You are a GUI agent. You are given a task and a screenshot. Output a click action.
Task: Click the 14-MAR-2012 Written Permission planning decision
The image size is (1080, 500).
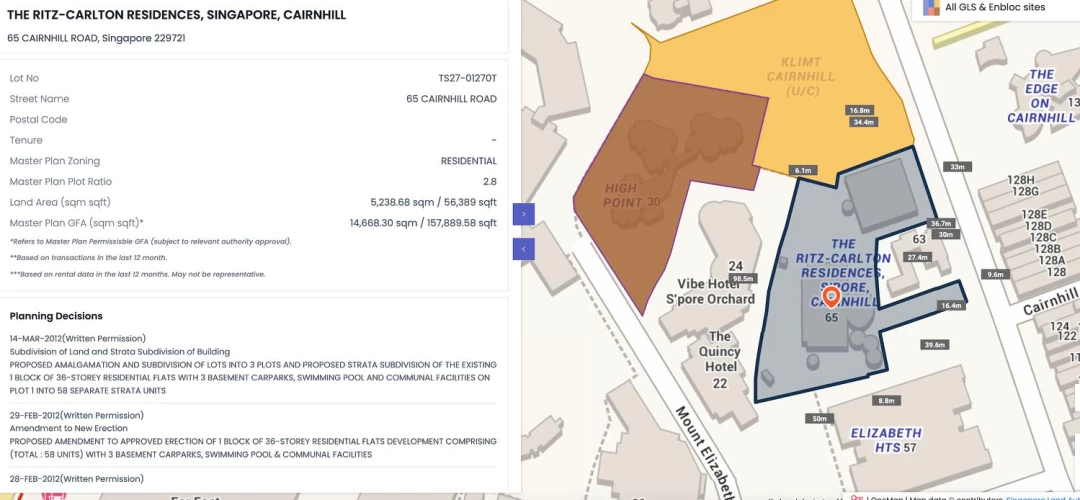(78, 338)
